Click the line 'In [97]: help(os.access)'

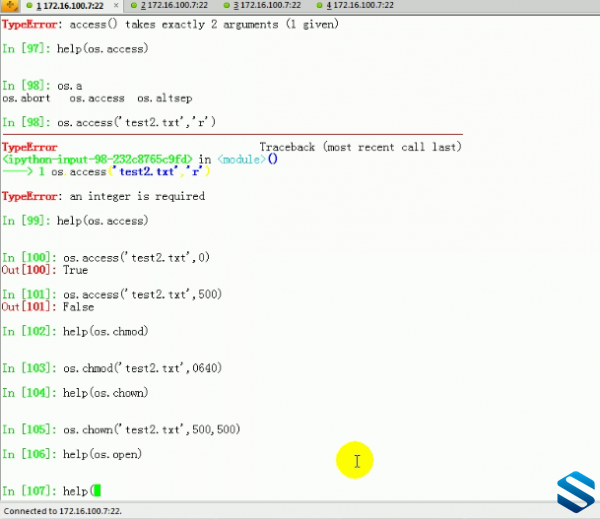pyautogui.click(x=75, y=49)
